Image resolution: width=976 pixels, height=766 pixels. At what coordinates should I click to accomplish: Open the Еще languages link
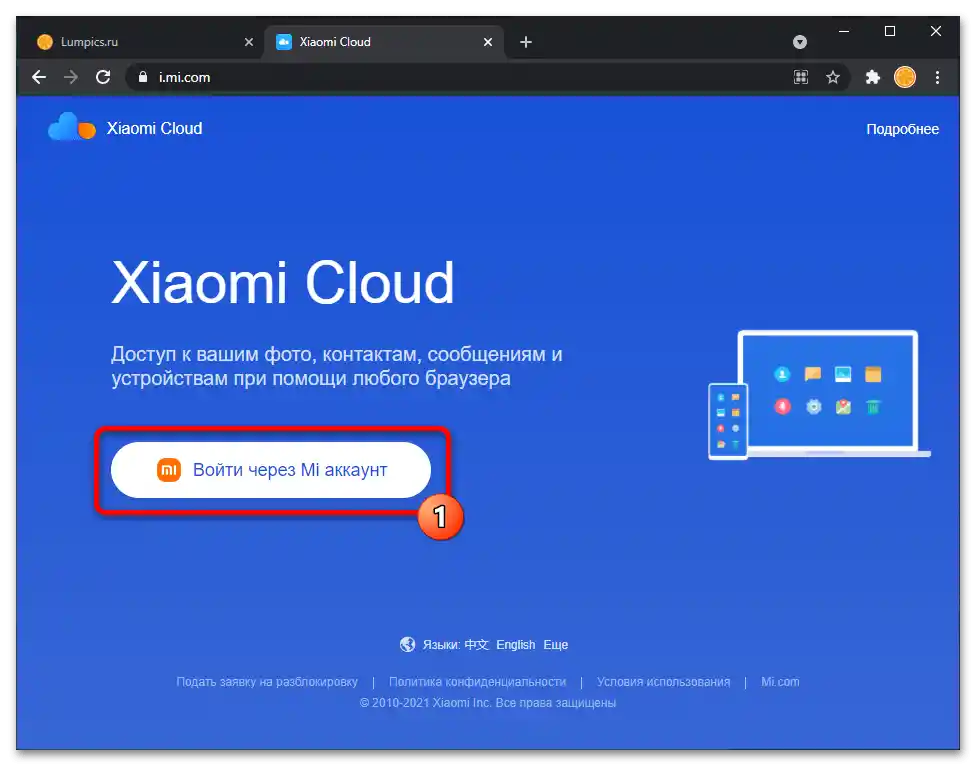click(555, 645)
